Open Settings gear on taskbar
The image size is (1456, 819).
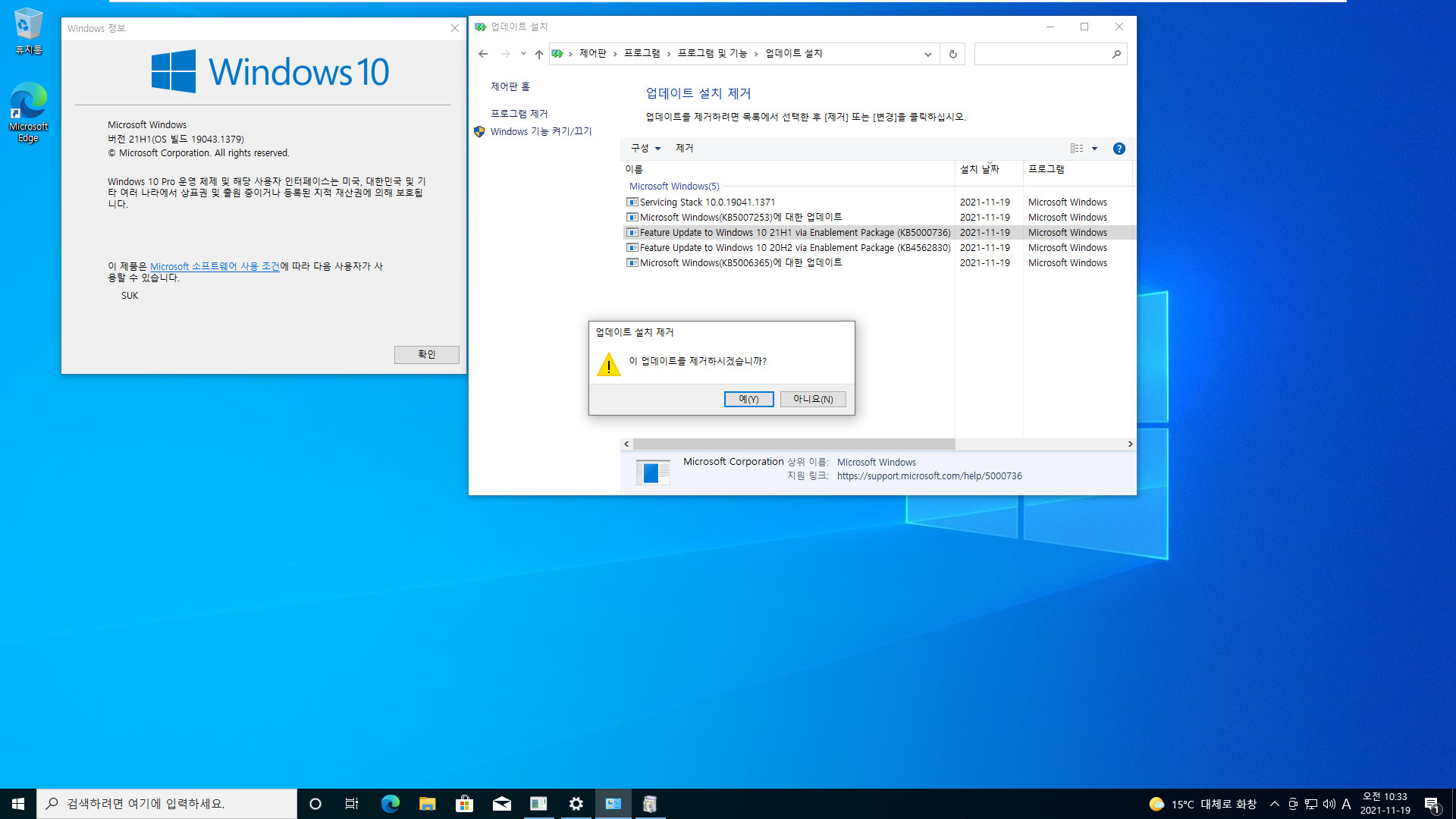(x=576, y=804)
